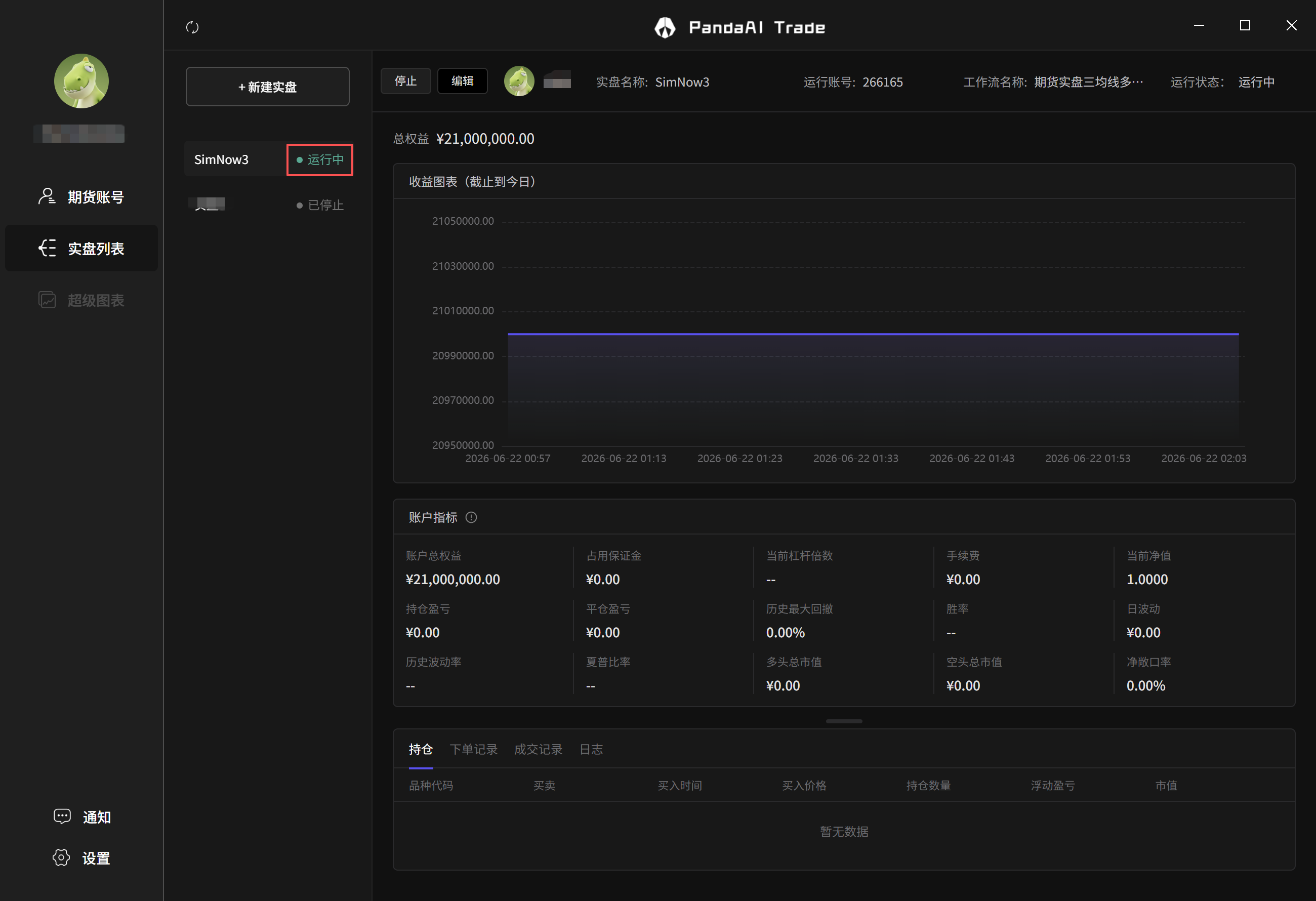
Task: Click the 胜率 metric label
Action: (x=958, y=609)
